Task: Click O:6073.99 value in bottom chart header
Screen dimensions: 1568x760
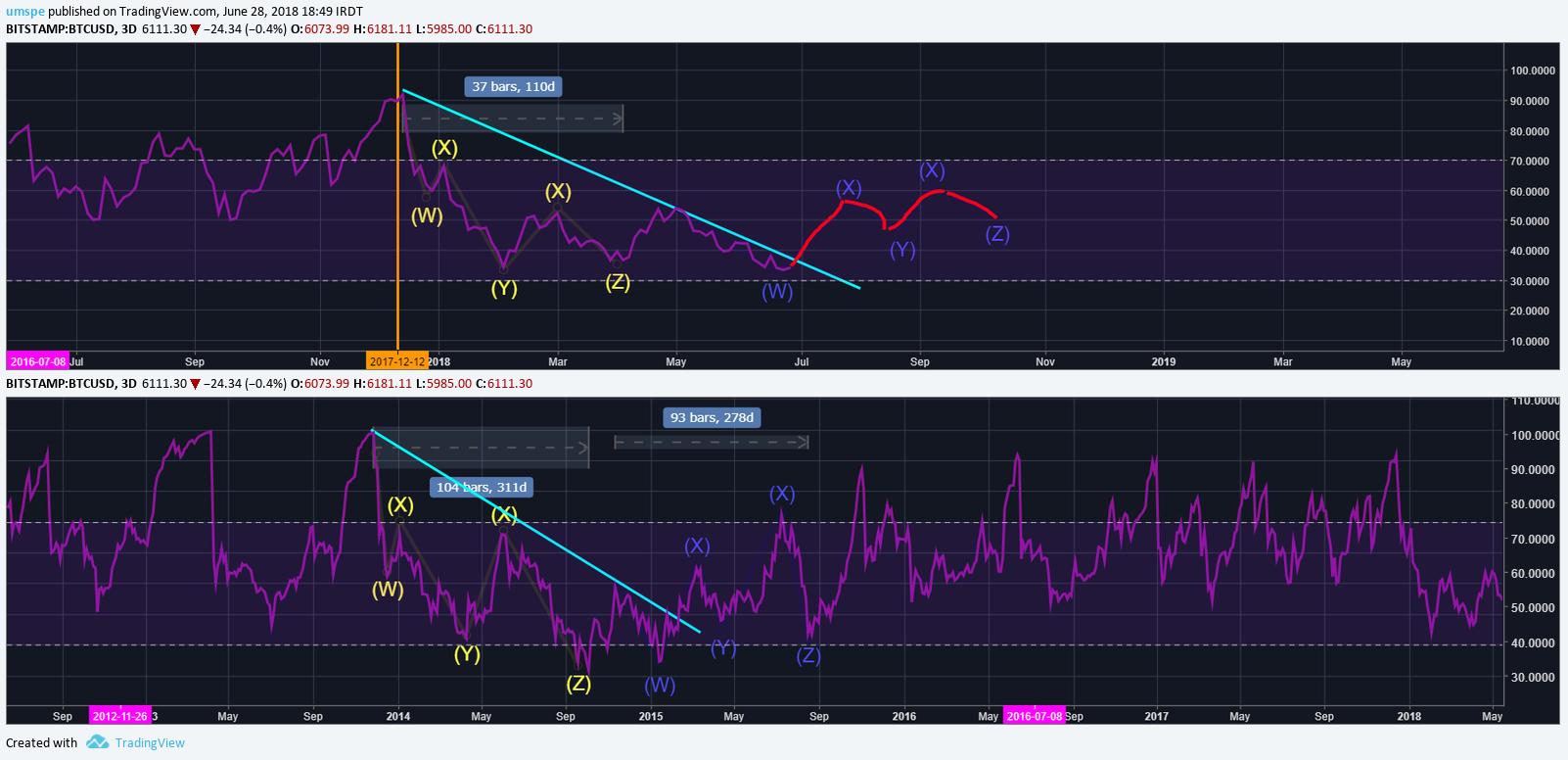Action: click(x=320, y=384)
